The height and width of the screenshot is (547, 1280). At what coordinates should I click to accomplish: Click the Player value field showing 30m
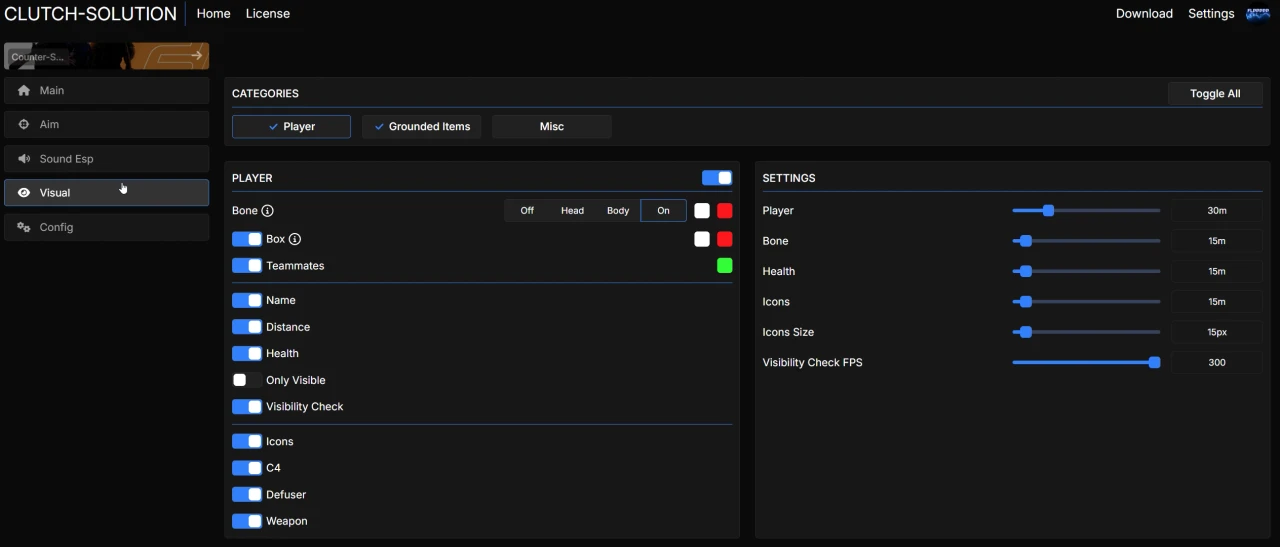click(x=1217, y=211)
